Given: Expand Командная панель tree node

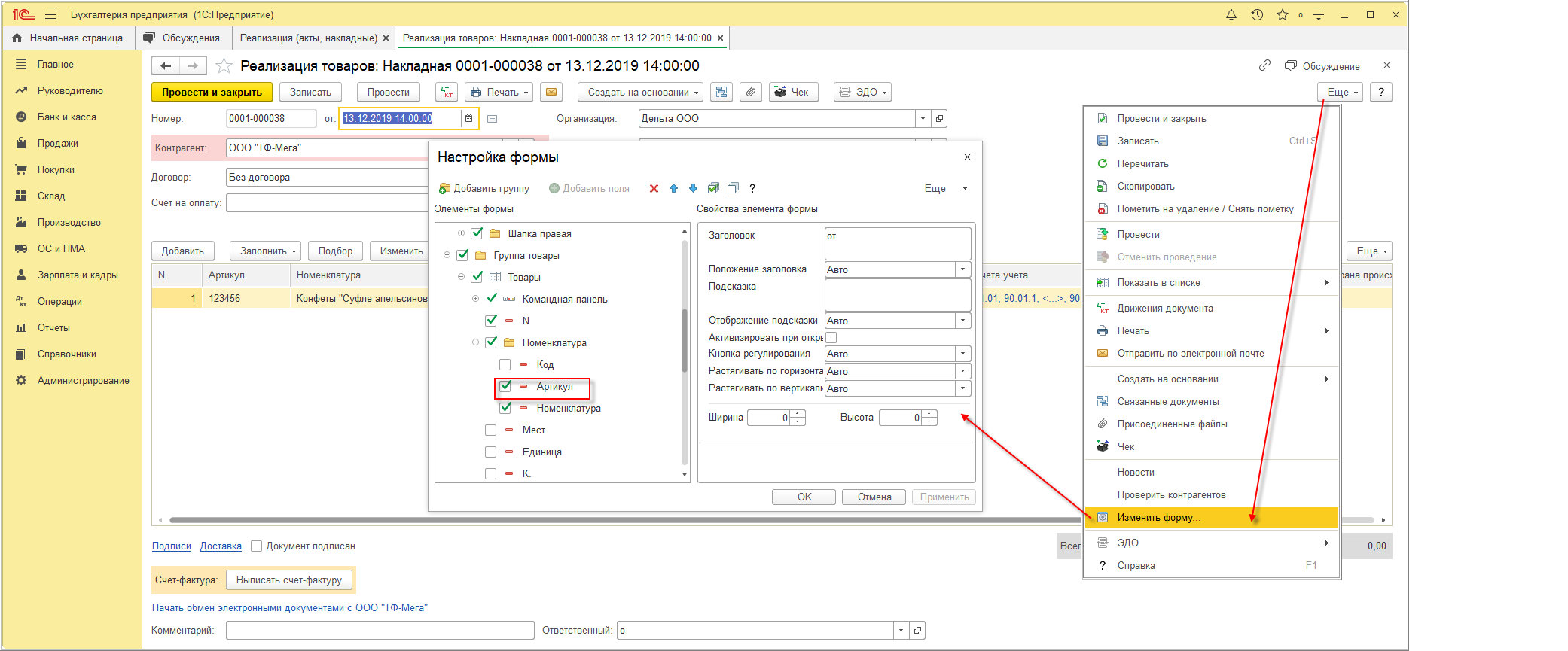Looking at the screenshot, I should coord(475,299).
